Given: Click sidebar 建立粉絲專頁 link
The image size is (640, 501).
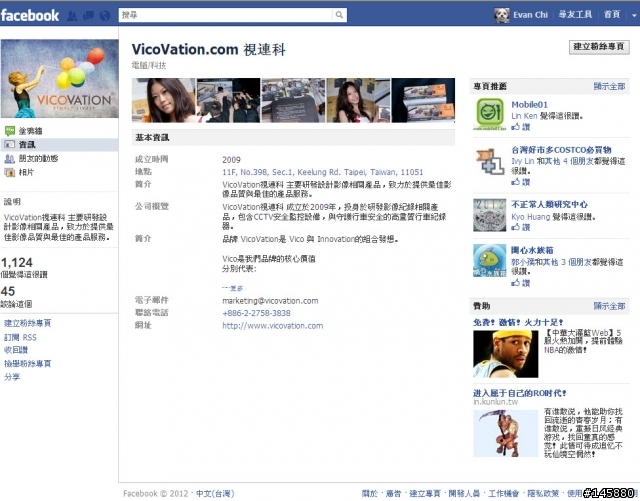Looking at the screenshot, I should point(27,323).
